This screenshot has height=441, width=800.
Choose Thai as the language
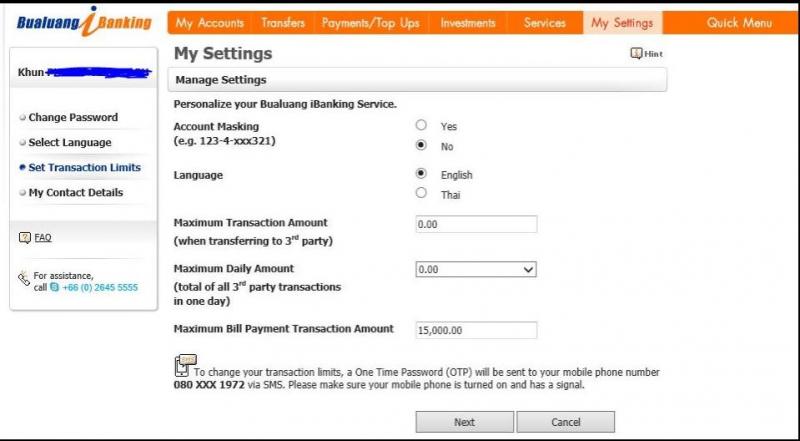click(421, 193)
